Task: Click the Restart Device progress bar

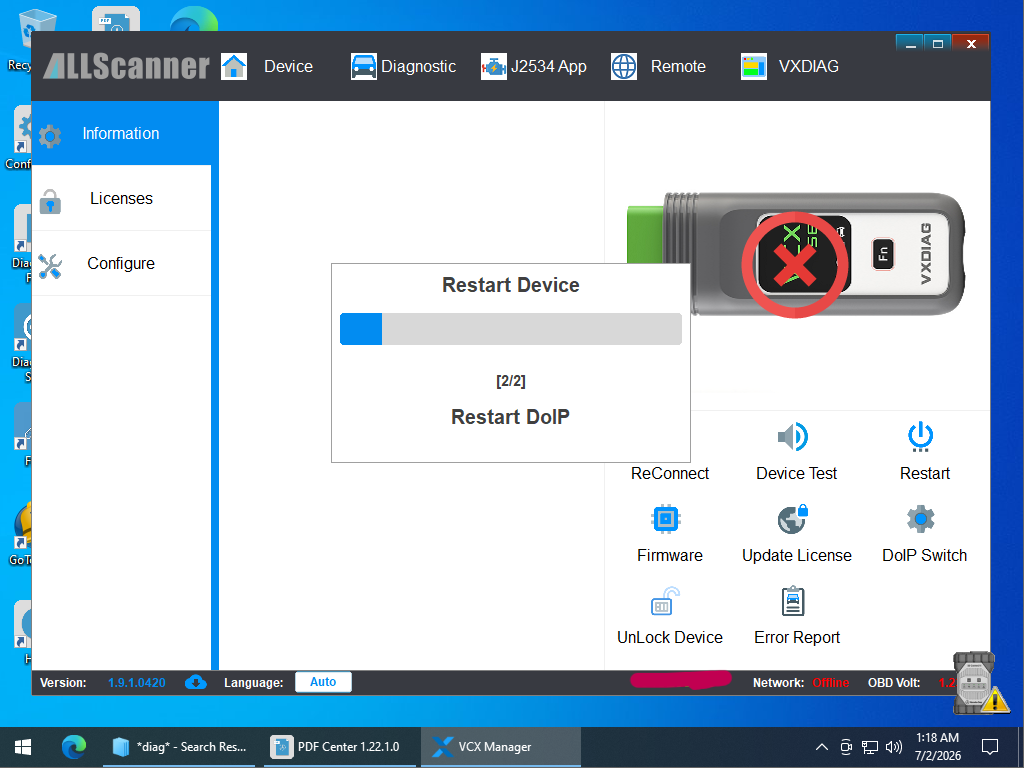Action: pyautogui.click(x=511, y=329)
